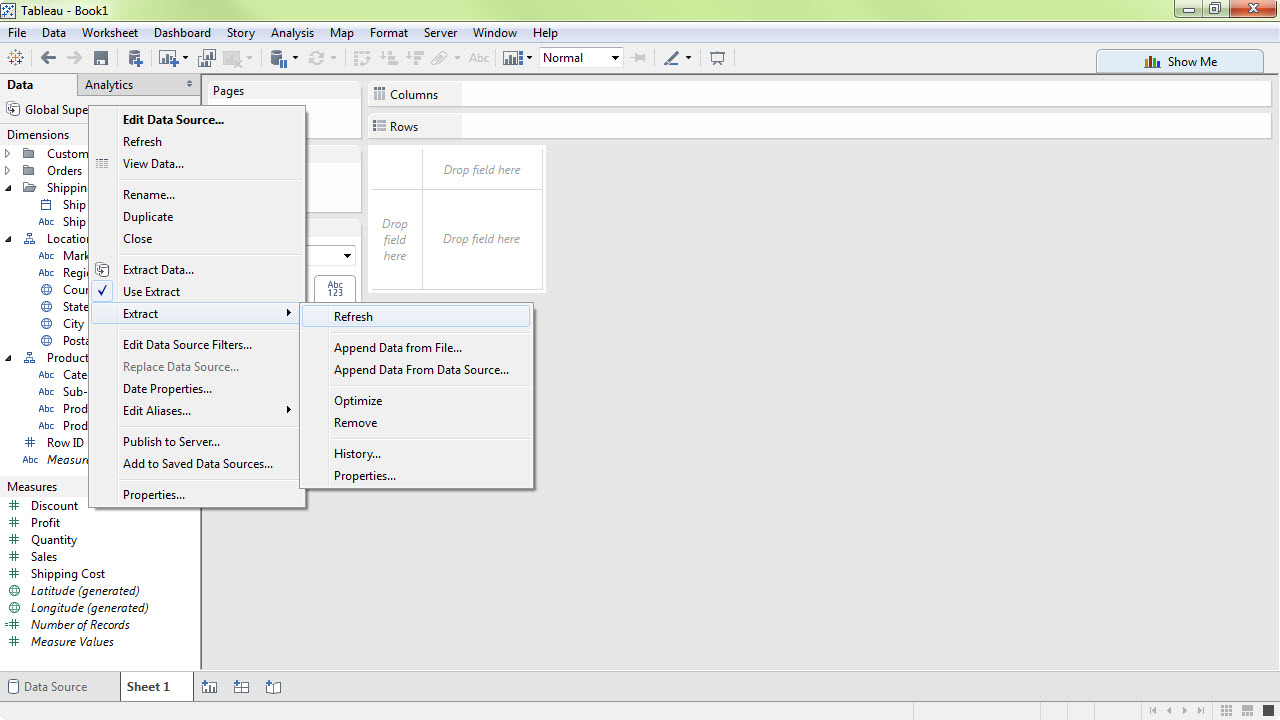
Task: Click the New Data Source icon
Action: (135, 58)
